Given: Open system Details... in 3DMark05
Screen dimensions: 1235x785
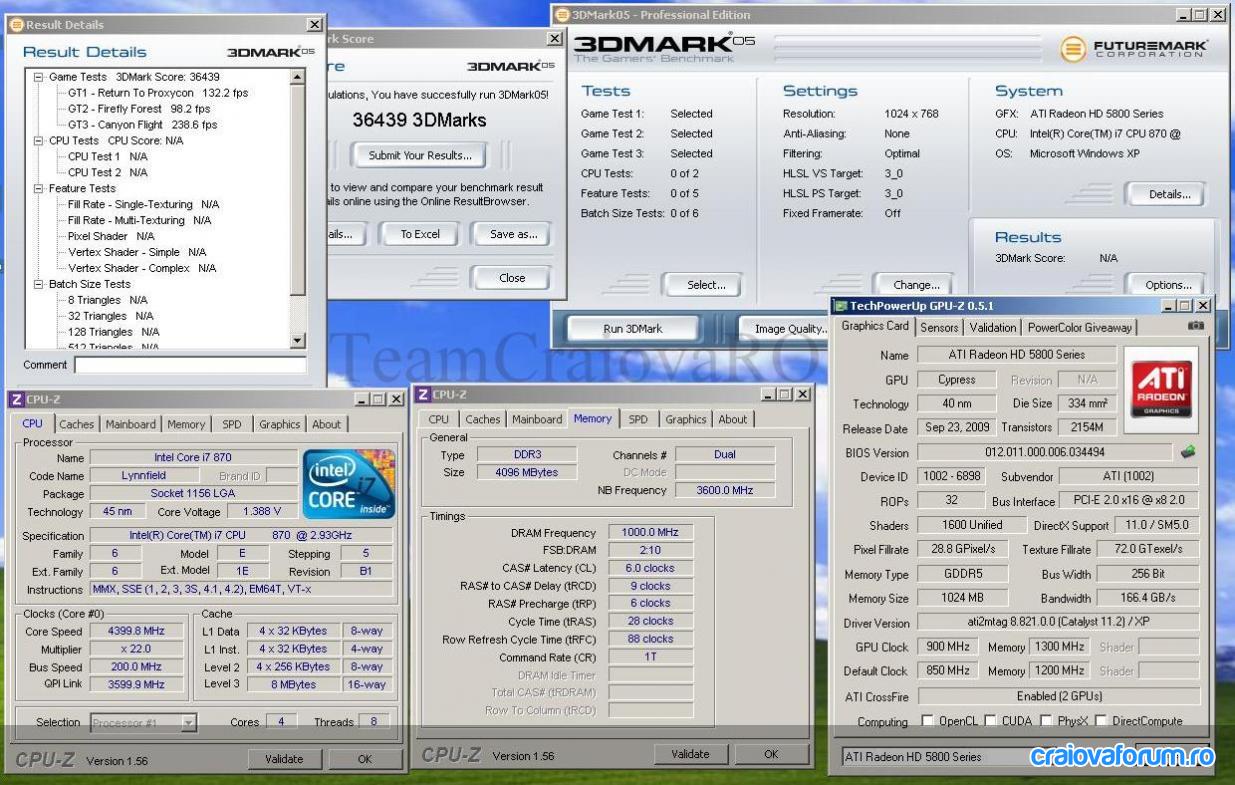Looking at the screenshot, I should [x=1169, y=194].
